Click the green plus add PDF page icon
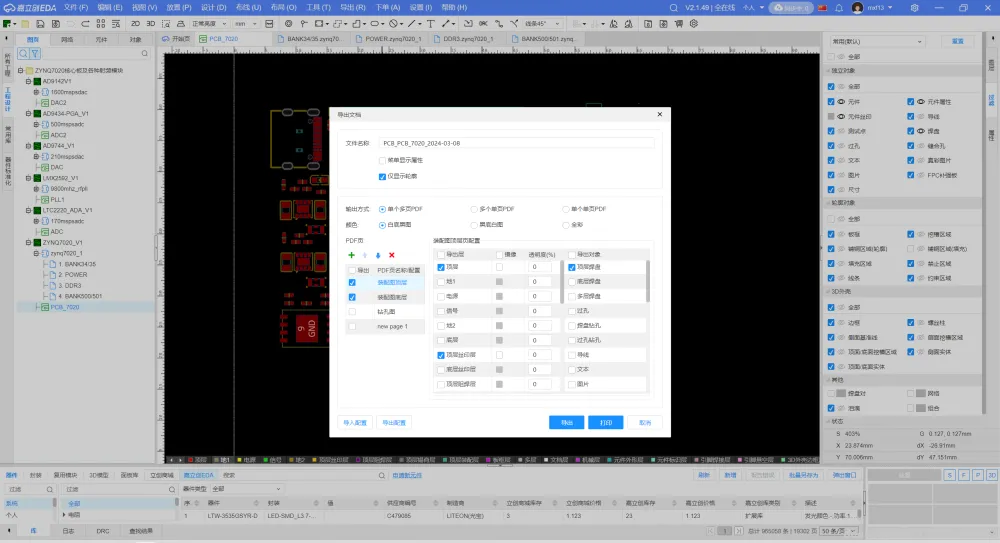 click(x=351, y=255)
